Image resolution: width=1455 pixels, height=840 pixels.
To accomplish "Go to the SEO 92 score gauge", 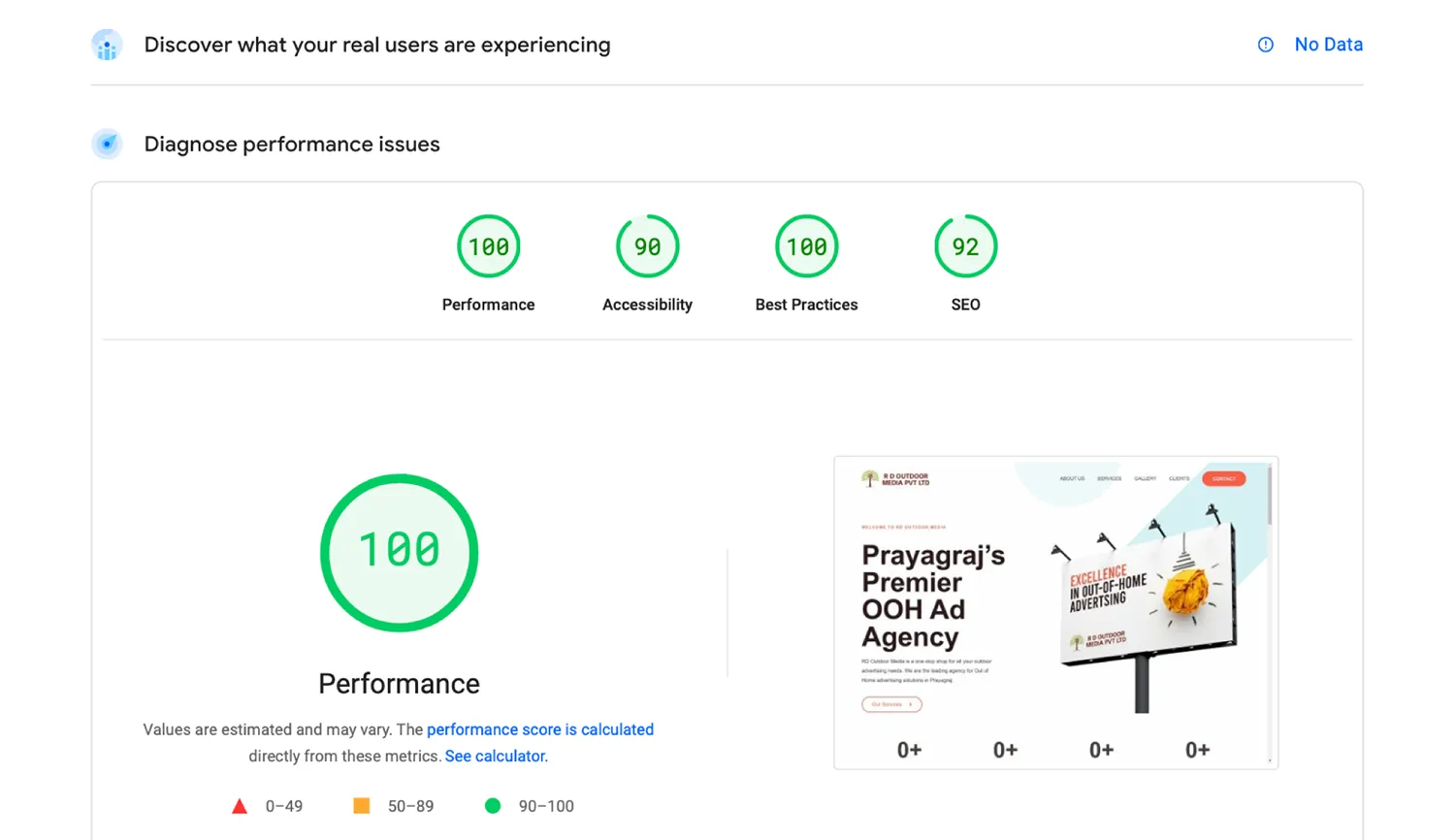I will pyautogui.click(x=965, y=246).
